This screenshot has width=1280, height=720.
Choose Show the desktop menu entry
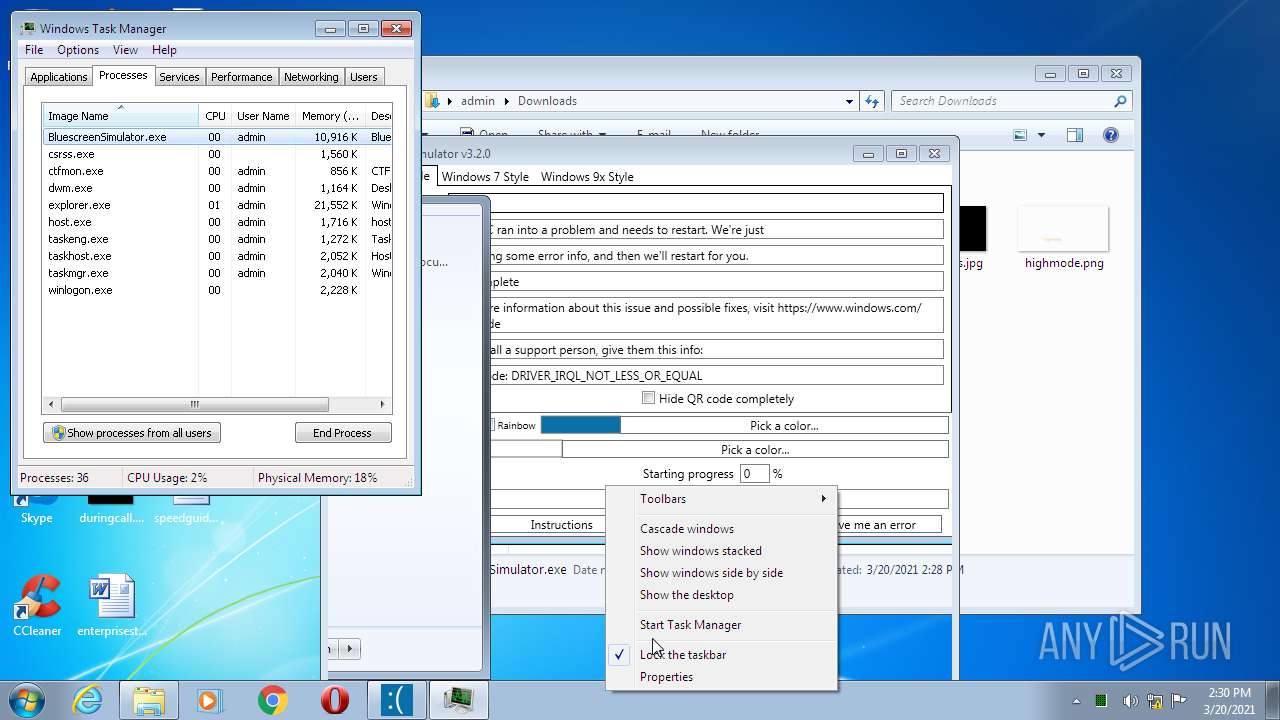721,595
